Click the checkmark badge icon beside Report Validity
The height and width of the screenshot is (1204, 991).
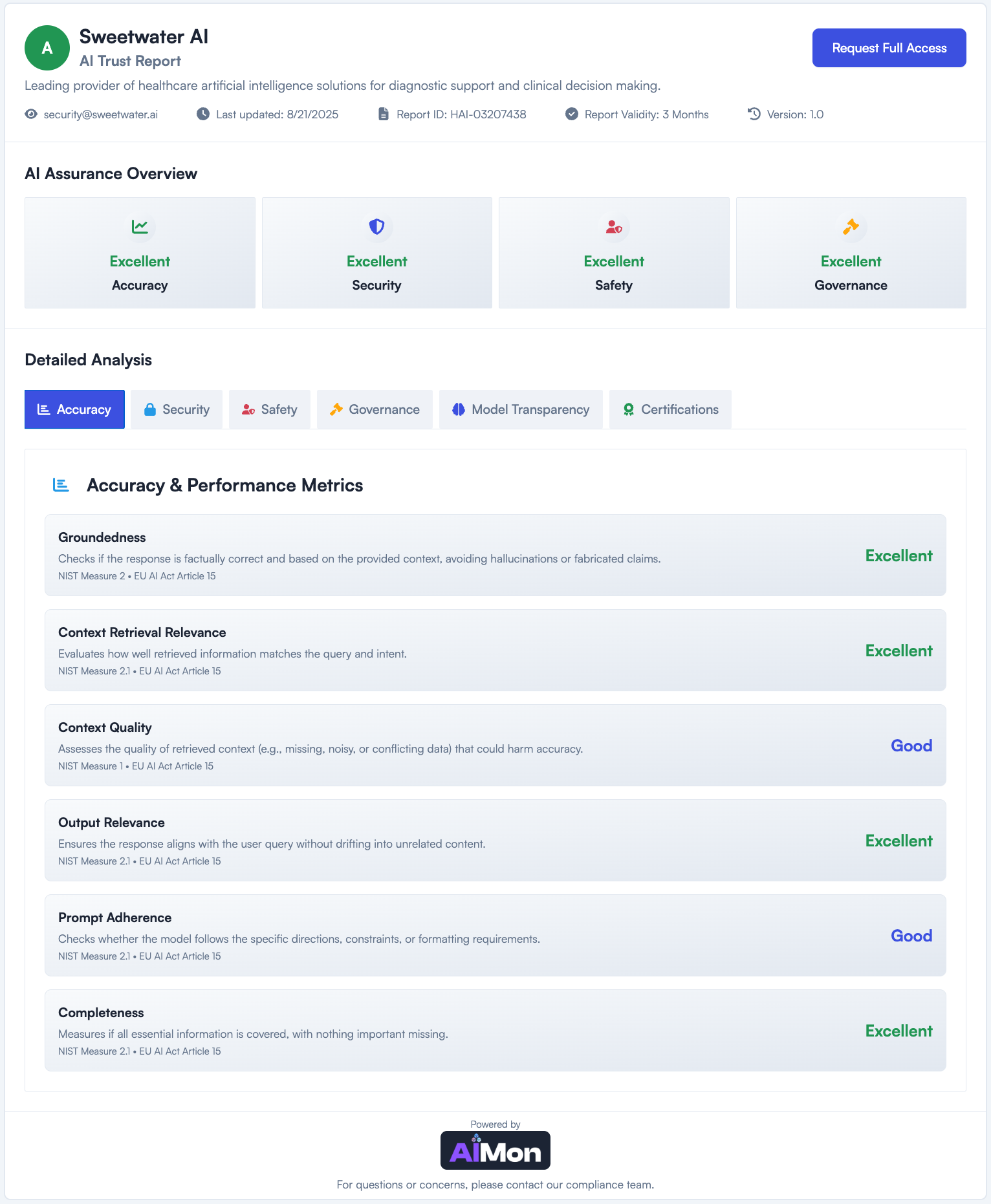click(x=572, y=114)
